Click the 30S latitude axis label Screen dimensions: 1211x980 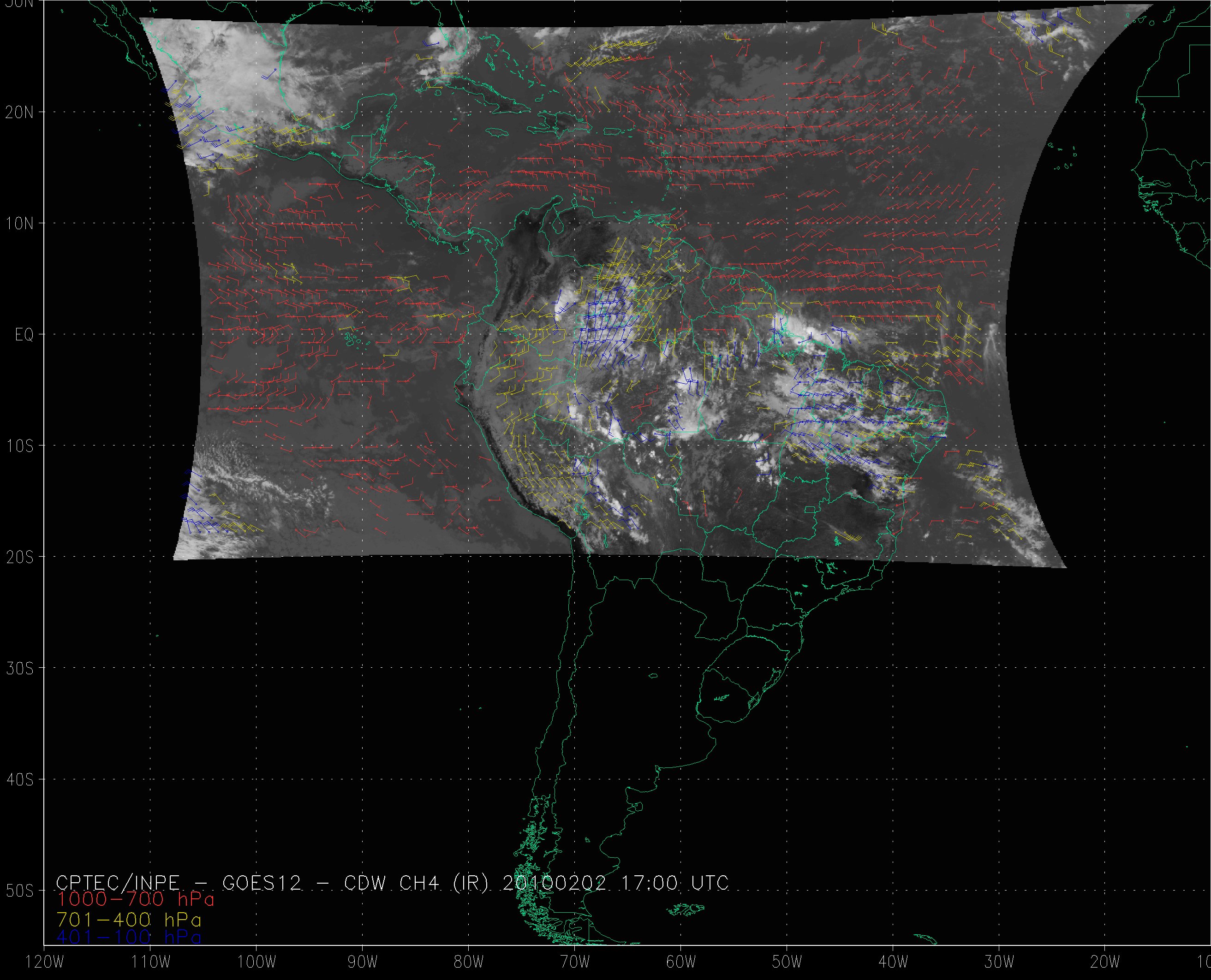pos(19,668)
